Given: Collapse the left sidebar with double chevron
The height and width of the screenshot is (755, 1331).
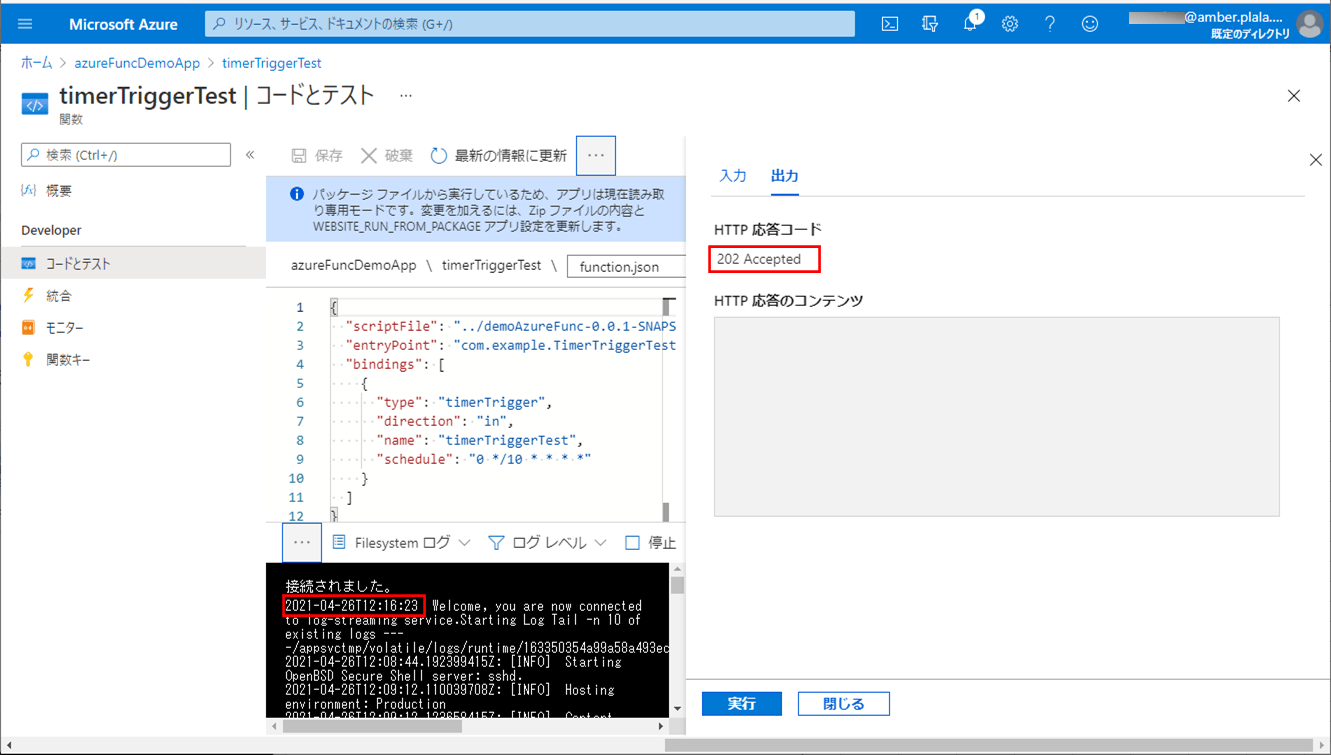Looking at the screenshot, I should pos(250,155).
